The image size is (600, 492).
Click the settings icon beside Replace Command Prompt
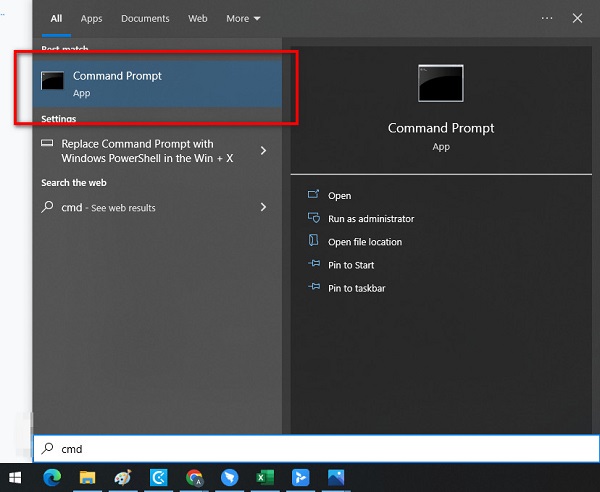coord(47,143)
